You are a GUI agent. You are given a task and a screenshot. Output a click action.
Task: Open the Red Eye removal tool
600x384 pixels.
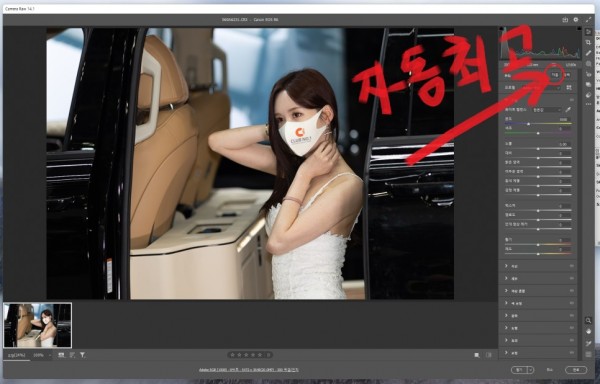click(589, 74)
